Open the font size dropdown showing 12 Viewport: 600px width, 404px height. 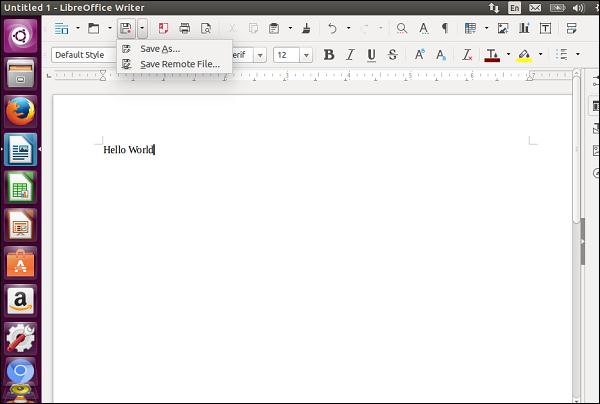tap(306, 54)
